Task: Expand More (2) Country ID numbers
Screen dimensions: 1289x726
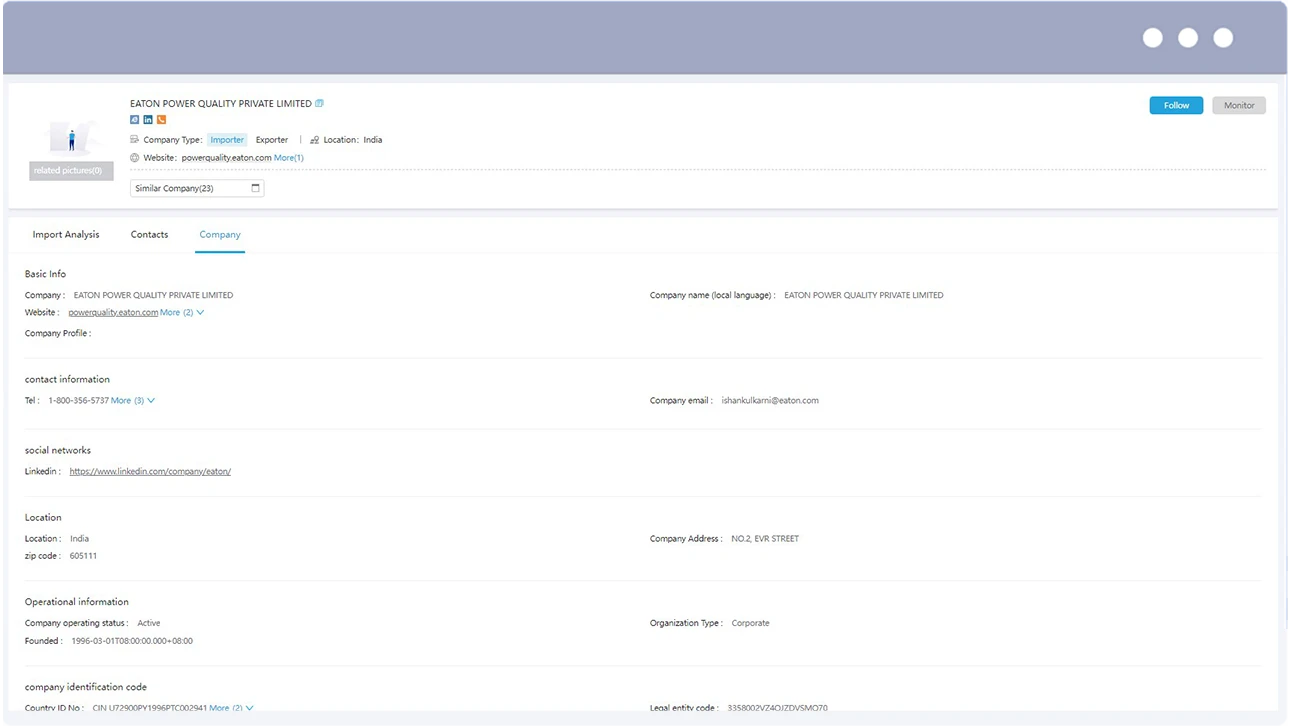Action: click(x=232, y=708)
